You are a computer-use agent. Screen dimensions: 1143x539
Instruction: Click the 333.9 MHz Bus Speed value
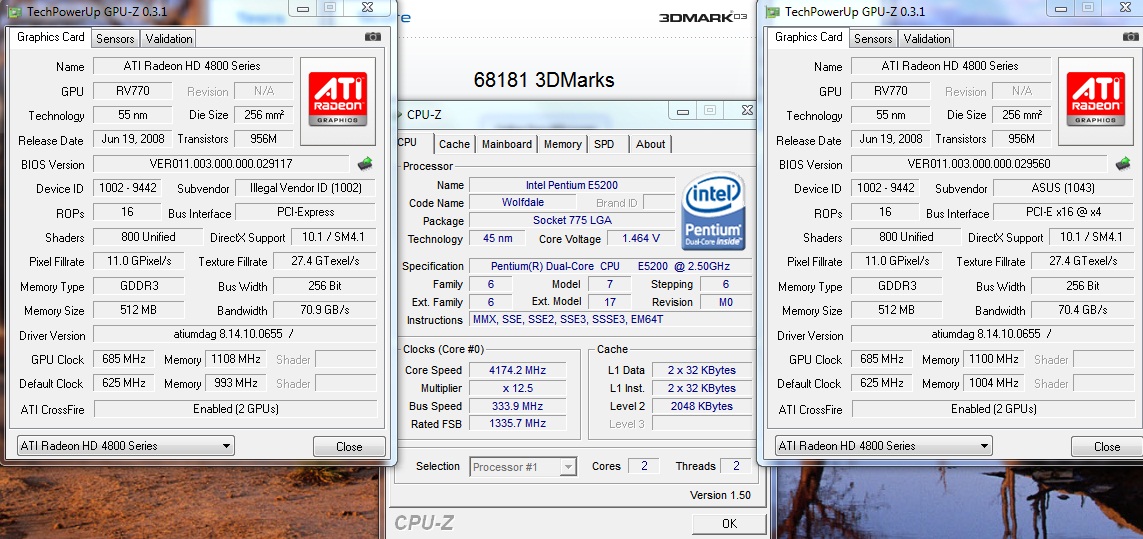[x=518, y=406]
